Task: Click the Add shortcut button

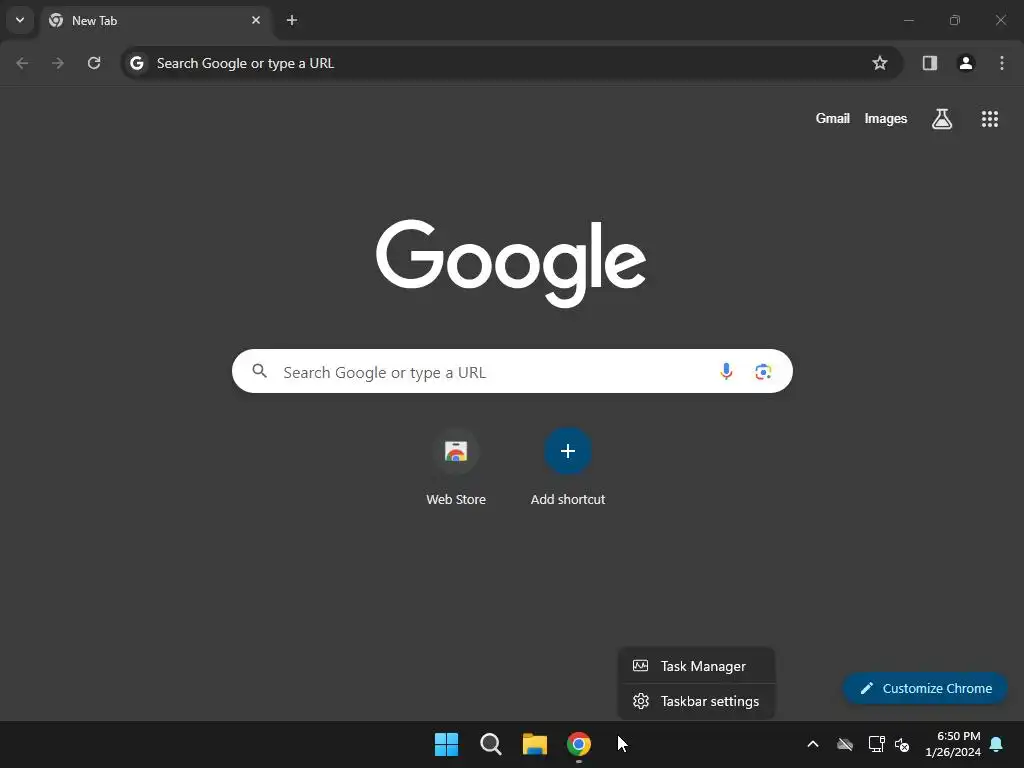Action: point(568,451)
